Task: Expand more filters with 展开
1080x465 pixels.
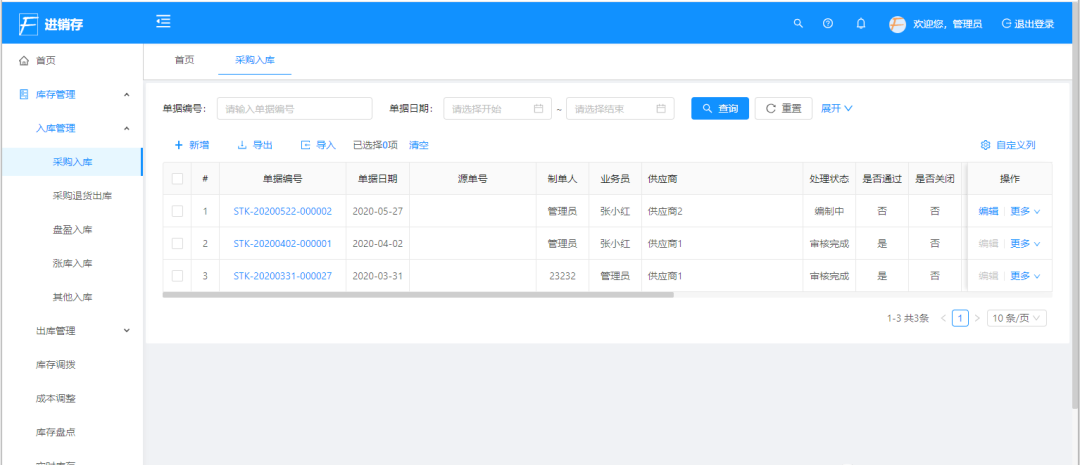Action: [837, 108]
